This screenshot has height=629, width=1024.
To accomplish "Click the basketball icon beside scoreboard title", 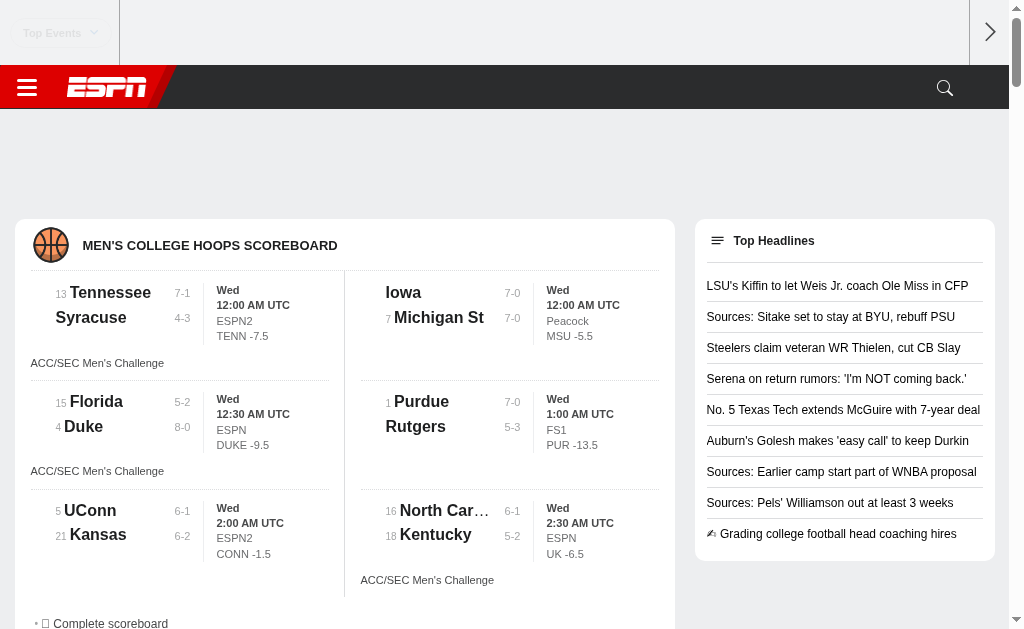I will click(x=51, y=245).
